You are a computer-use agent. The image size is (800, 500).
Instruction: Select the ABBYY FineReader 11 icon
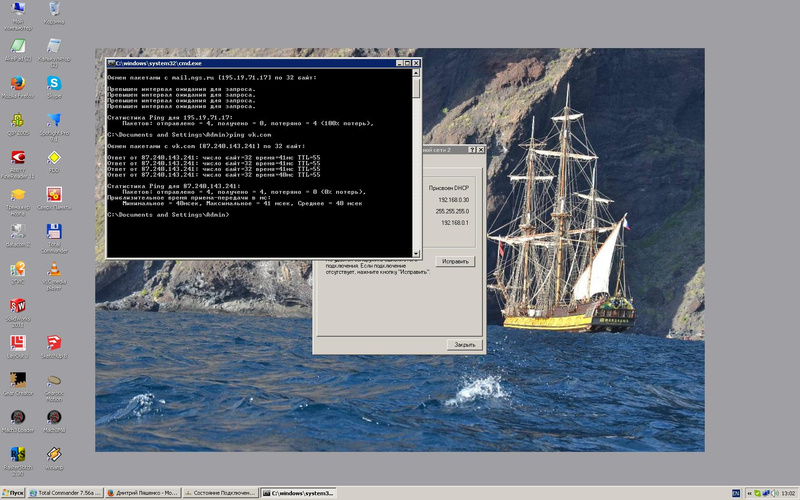point(17,158)
